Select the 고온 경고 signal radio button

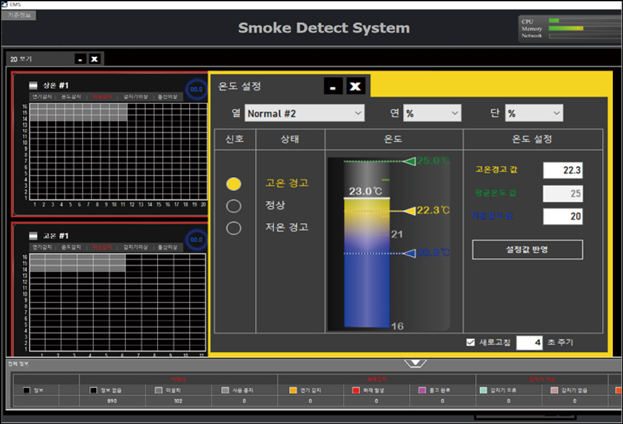233,184
